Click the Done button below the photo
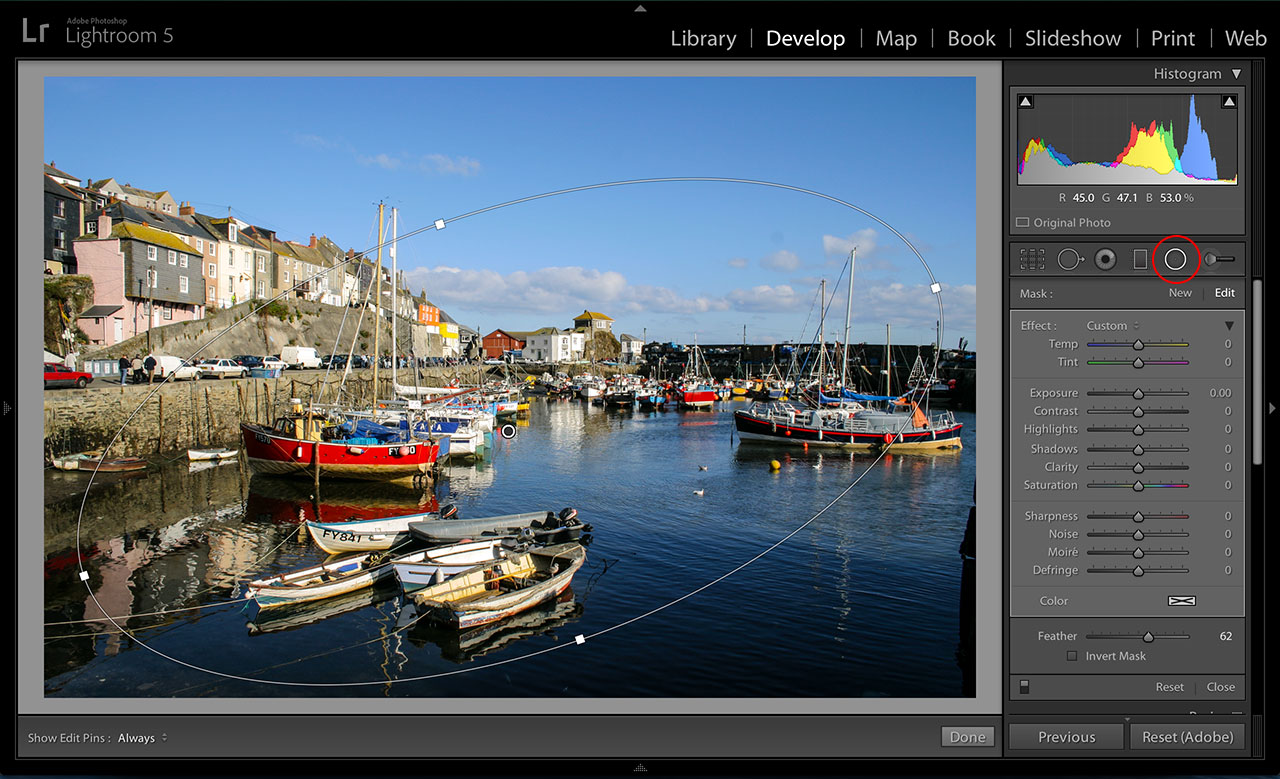Image resolution: width=1280 pixels, height=779 pixels. click(x=968, y=737)
